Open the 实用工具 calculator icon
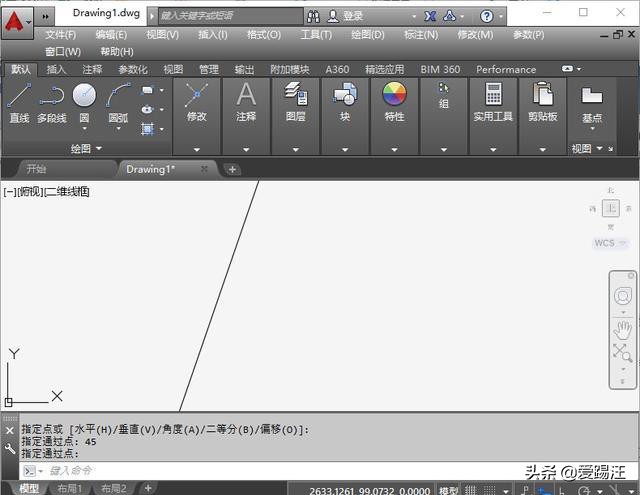This screenshot has height=495, width=640. [x=493, y=100]
